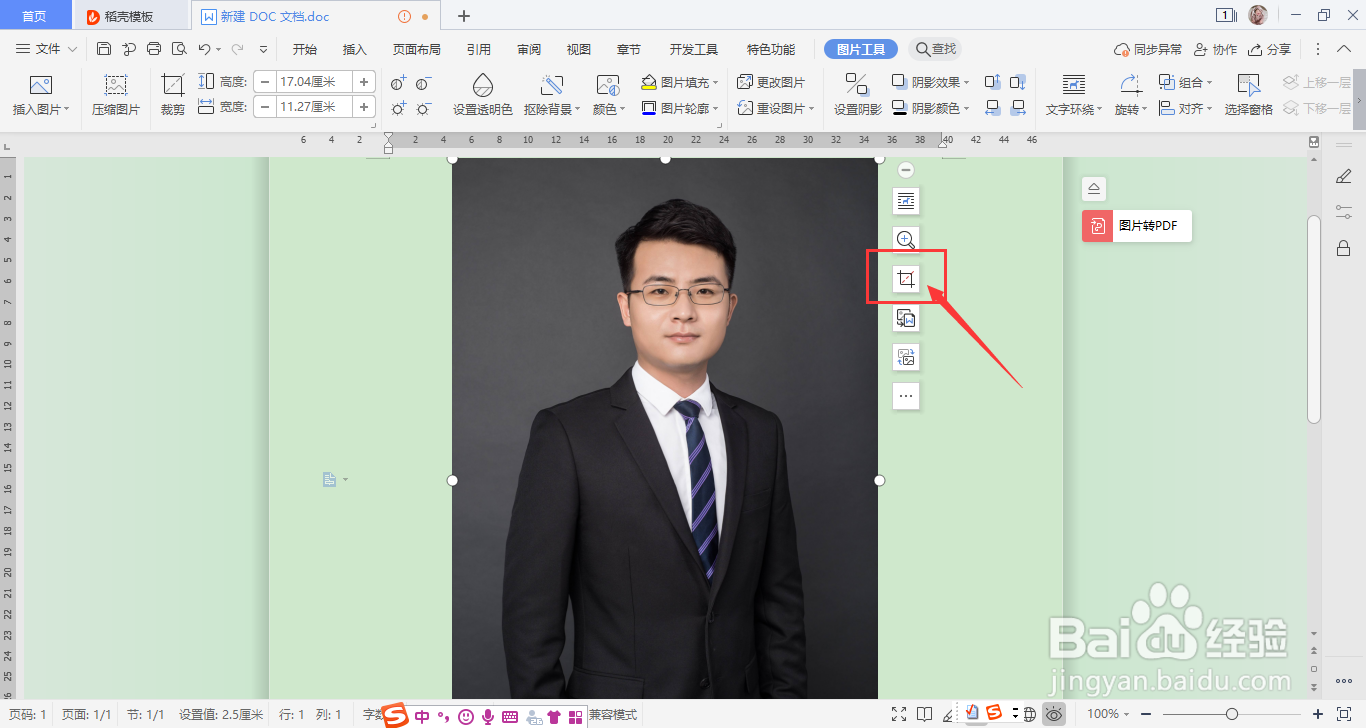This screenshot has height=728, width=1366.
Task: Click the 同步异常 sync status button
Action: (x=1148, y=49)
